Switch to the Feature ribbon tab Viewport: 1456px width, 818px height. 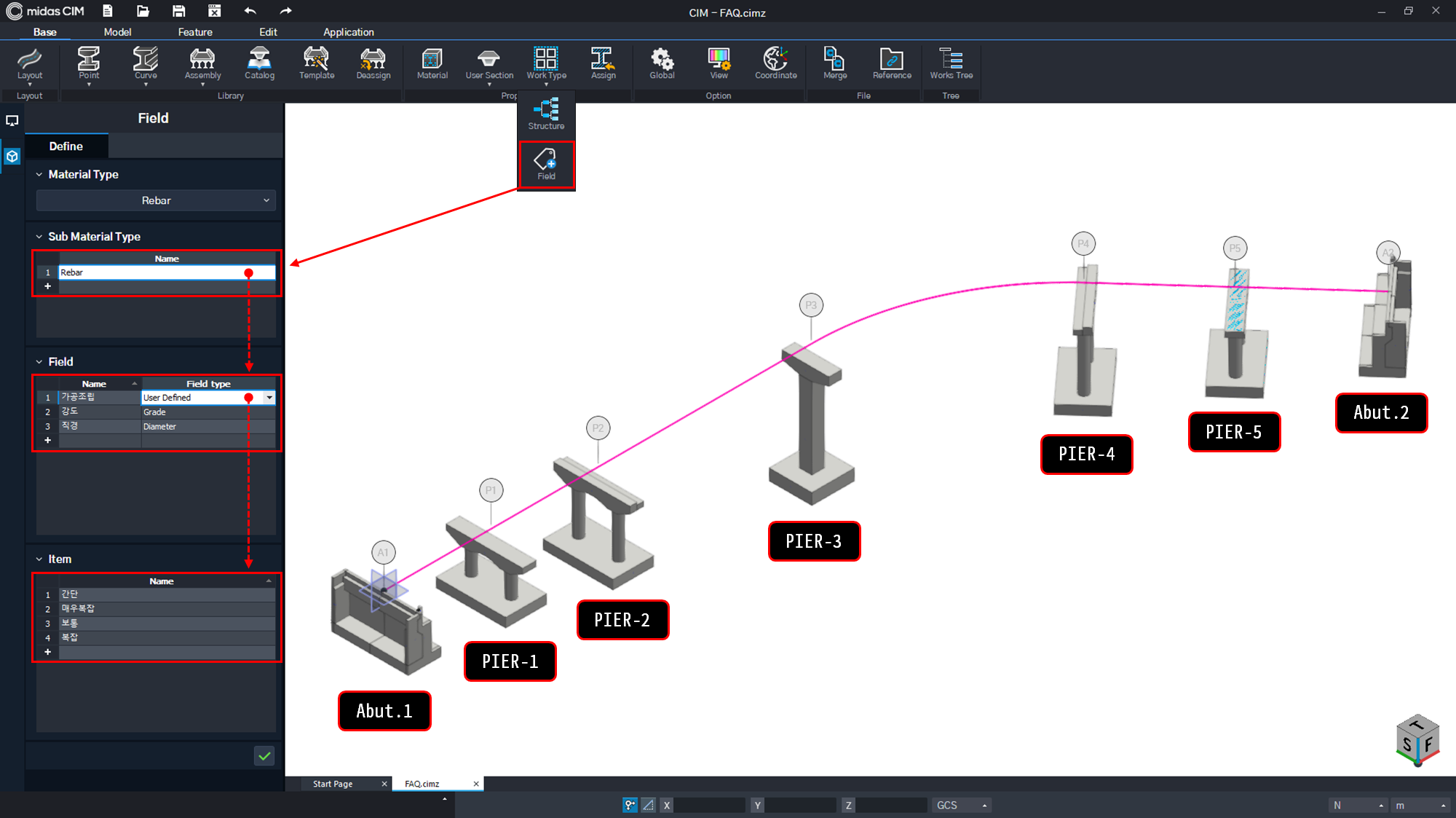pos(195,32)
